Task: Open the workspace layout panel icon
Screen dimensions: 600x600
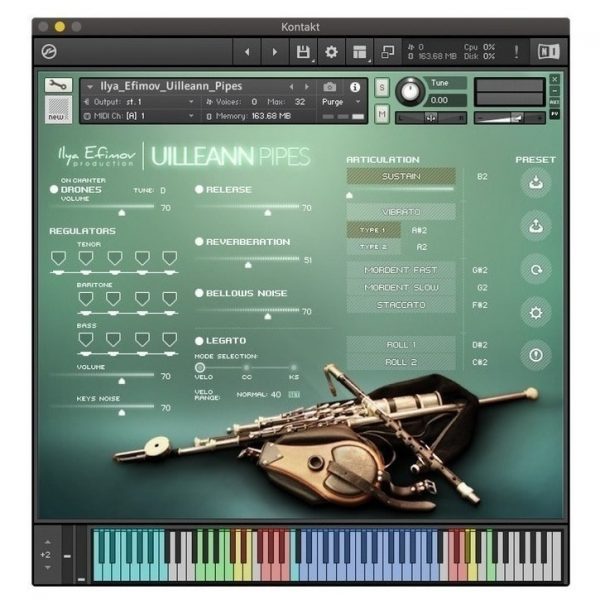Action: pyautogui.click(x=359, y=52)
